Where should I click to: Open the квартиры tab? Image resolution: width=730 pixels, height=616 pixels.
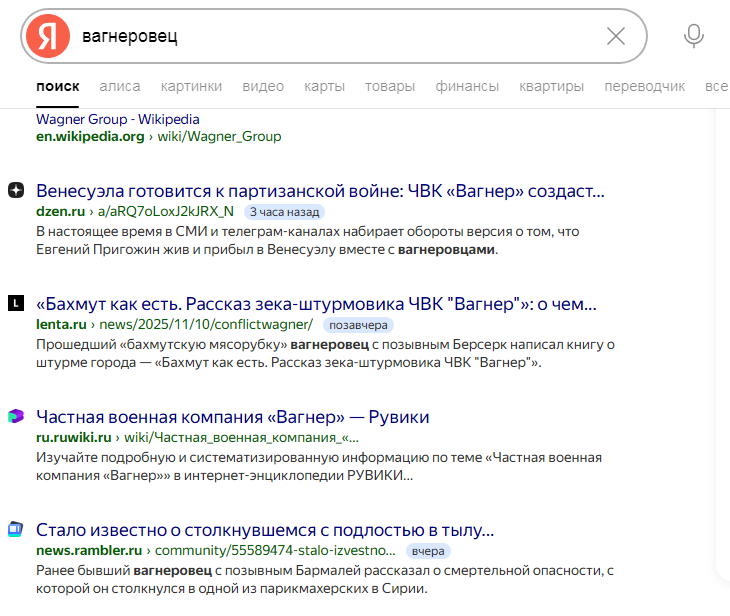click(552, 87)
